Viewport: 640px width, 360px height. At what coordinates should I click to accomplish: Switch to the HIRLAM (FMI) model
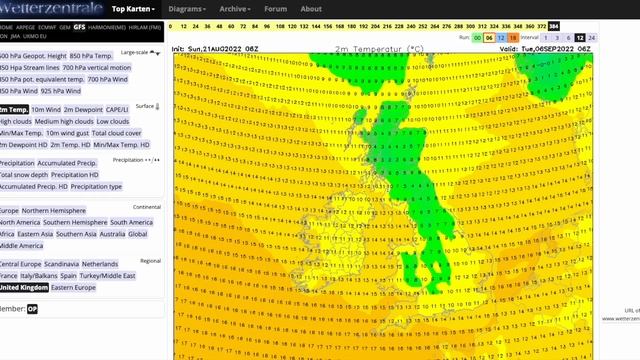pos(145,27)
